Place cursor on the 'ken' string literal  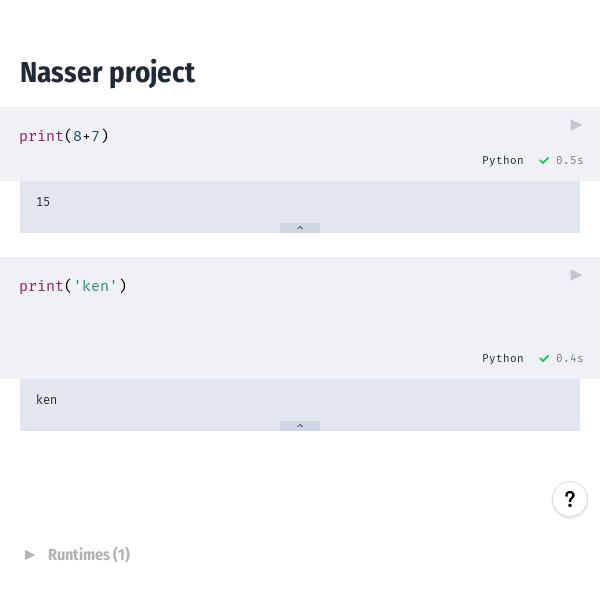pos(96,286)
